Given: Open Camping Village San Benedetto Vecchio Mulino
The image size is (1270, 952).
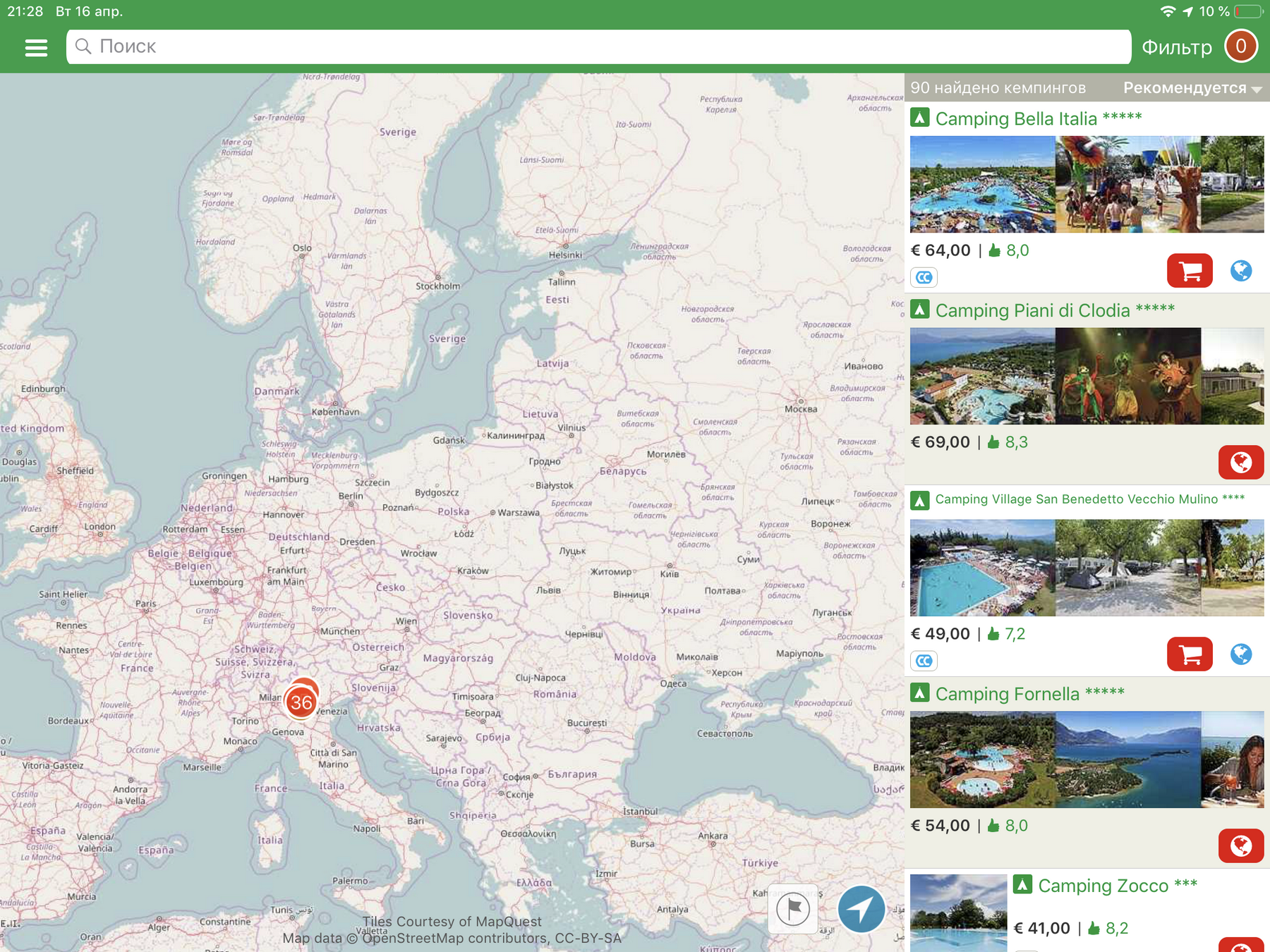Looking at the screenshot, I should (1089, 499).
